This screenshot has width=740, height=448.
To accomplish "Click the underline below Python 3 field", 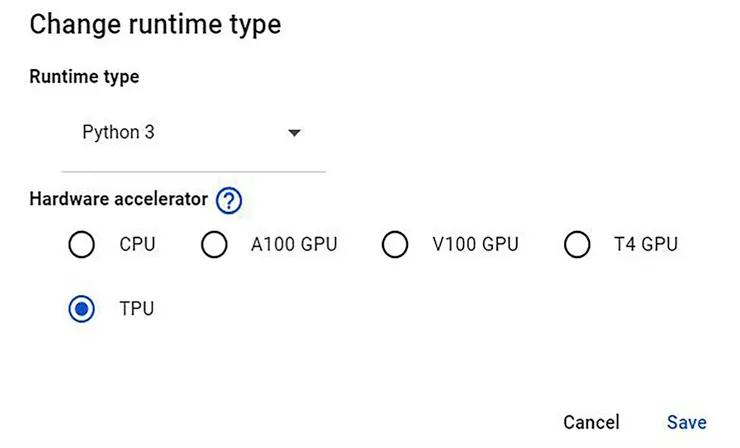I will (193, 171).
